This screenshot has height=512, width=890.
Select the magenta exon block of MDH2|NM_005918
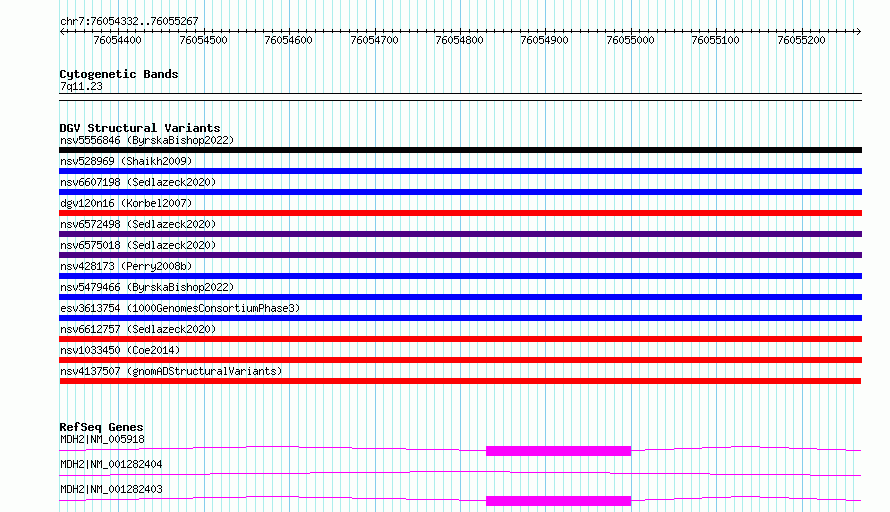tap(559, 451)
